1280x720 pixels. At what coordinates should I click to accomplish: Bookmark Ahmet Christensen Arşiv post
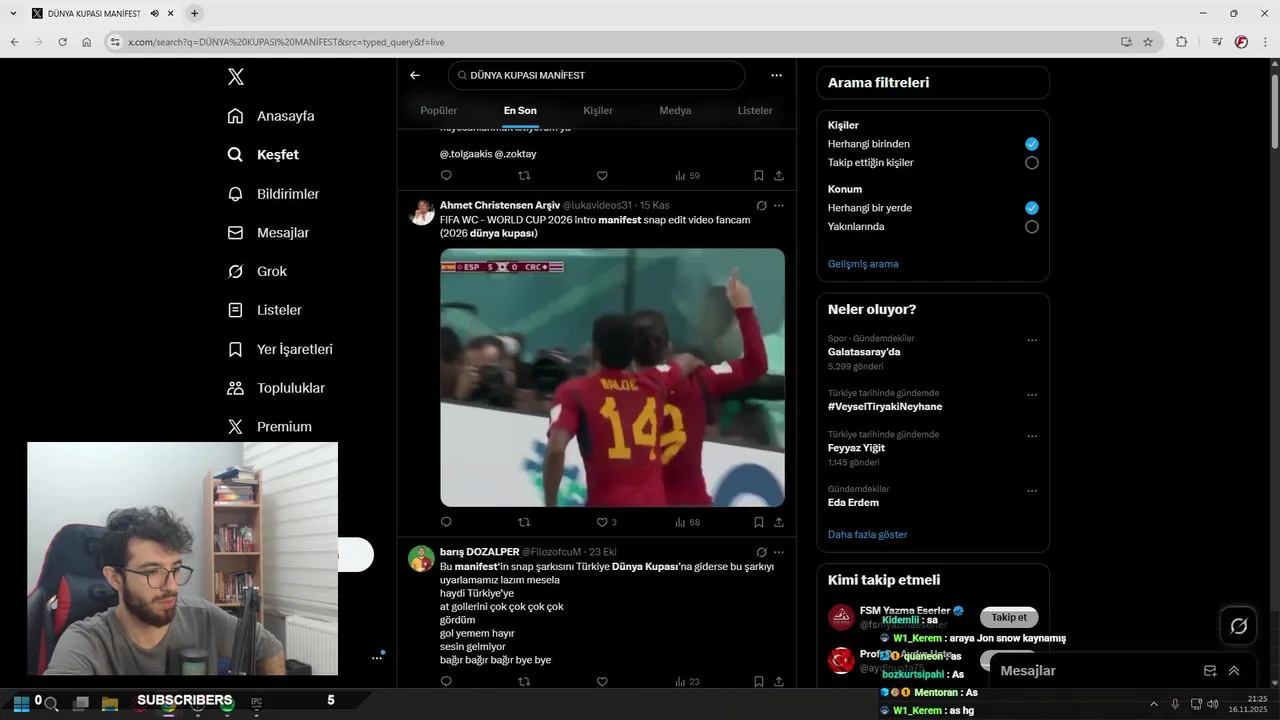(759, 522)
